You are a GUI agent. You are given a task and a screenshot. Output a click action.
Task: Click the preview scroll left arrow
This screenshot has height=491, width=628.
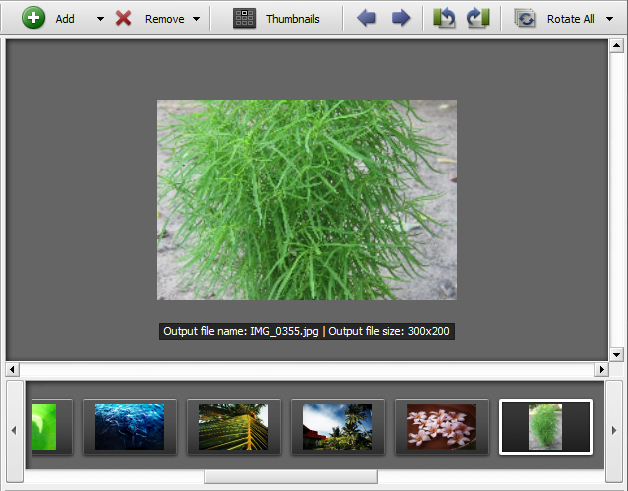(12, 369)
